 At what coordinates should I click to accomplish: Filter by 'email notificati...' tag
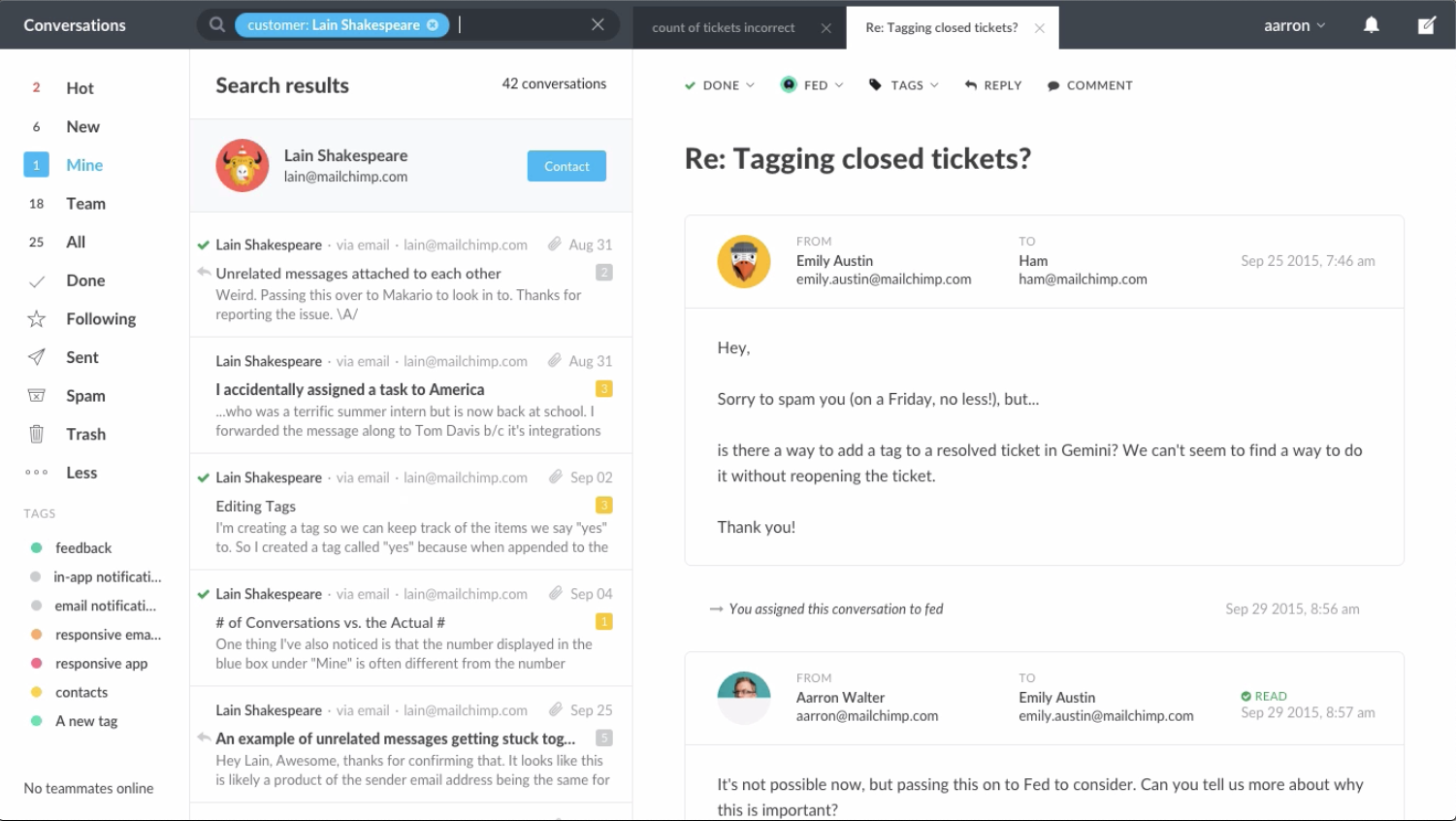point(105,607)
